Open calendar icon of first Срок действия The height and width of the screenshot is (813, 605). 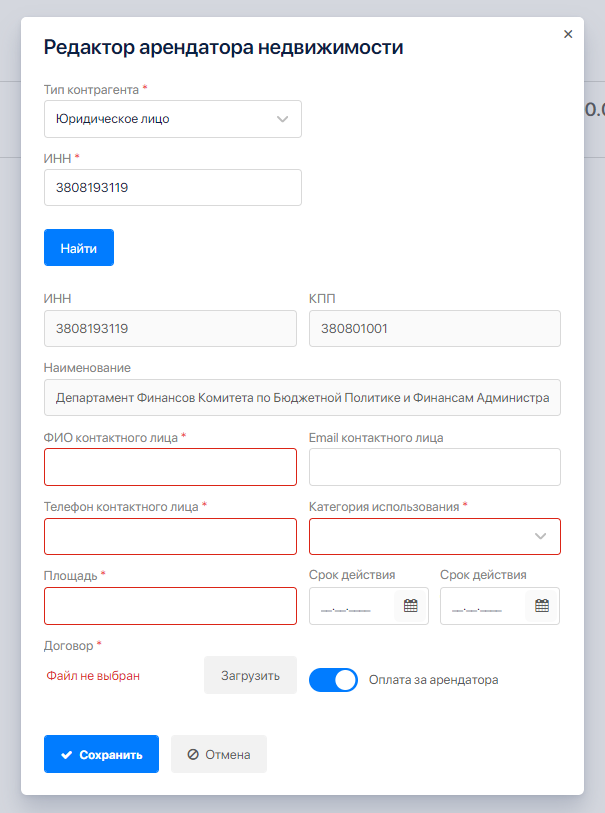click(x=411, y=606)
